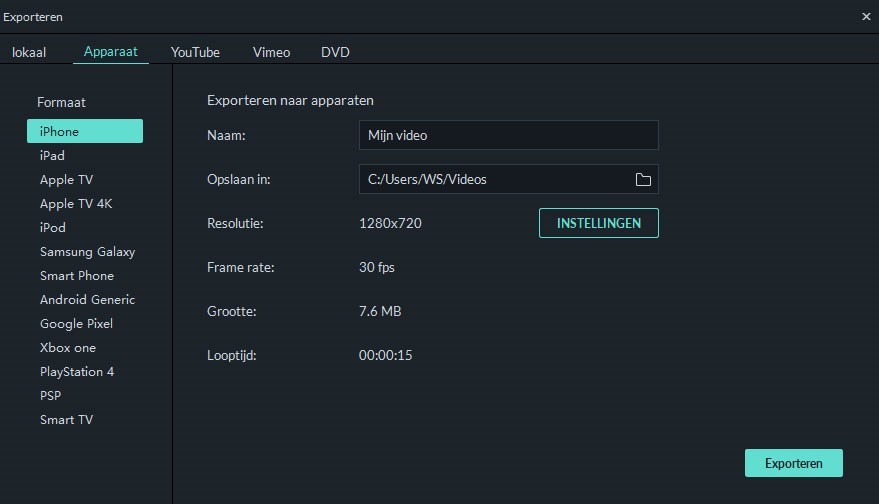This screenshot has width=879, height=504.
Task: Choose Xbox one format
Action: (x=68, y=348)
